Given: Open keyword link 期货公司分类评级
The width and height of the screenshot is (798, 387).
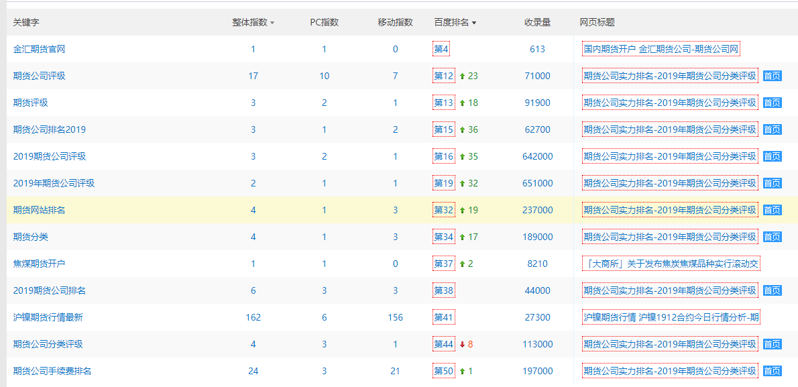Looking at the screenshot, I should (48, 344).
